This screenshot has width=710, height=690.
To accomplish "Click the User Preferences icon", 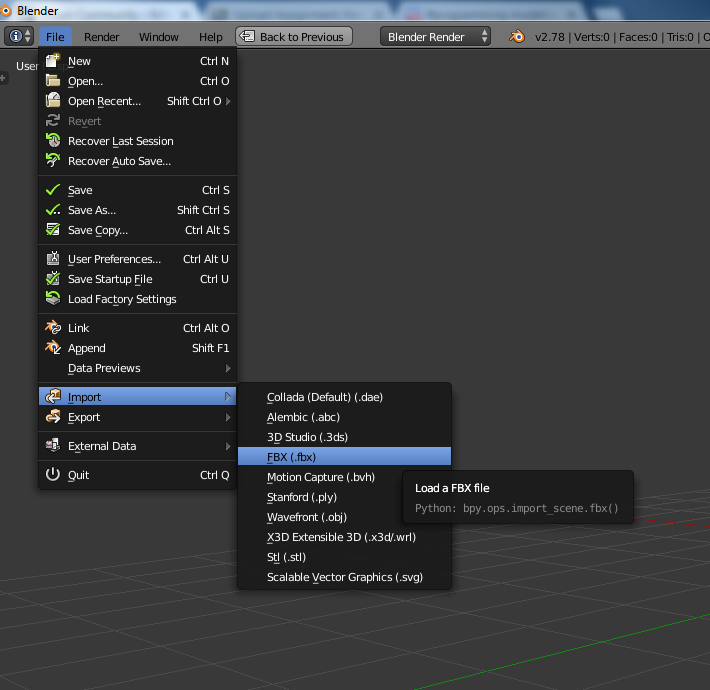I will click(x=53, y=259).
